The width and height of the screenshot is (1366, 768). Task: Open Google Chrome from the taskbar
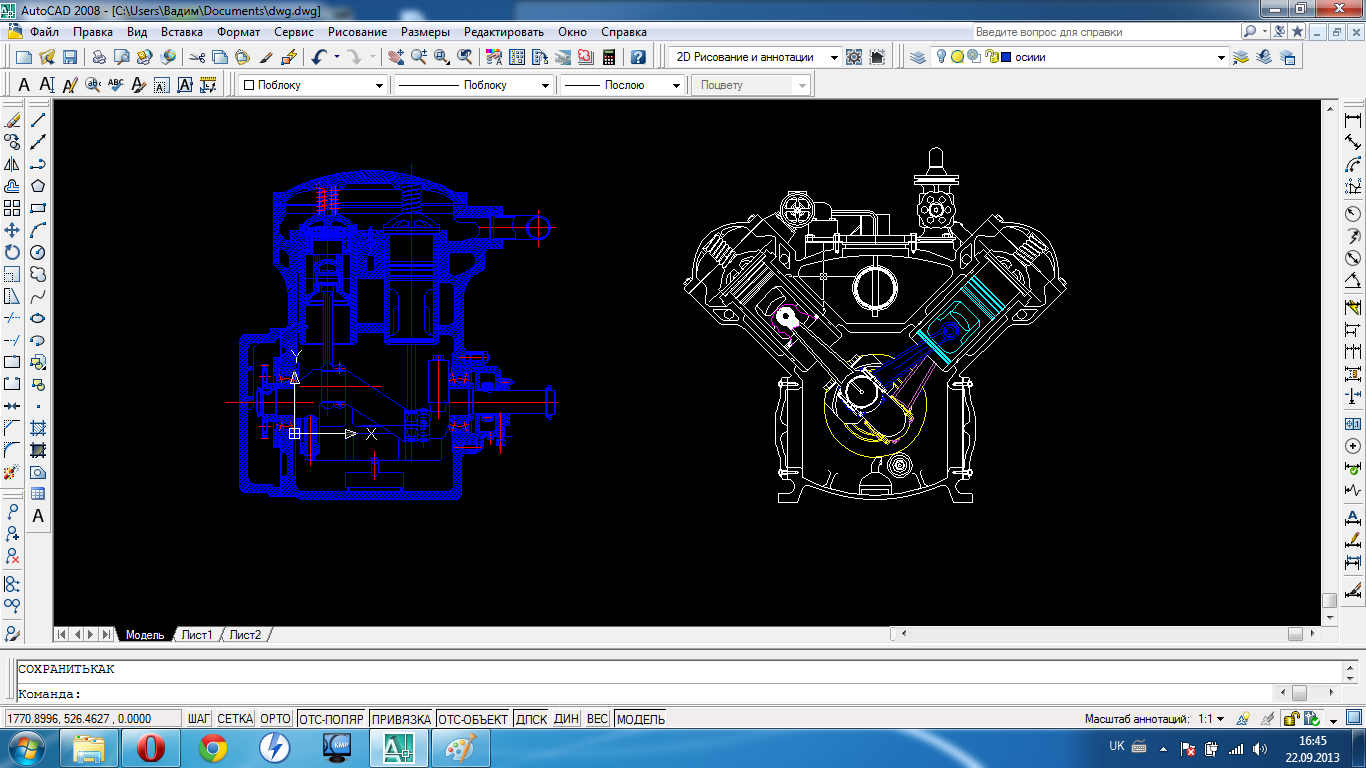(213, 747)
